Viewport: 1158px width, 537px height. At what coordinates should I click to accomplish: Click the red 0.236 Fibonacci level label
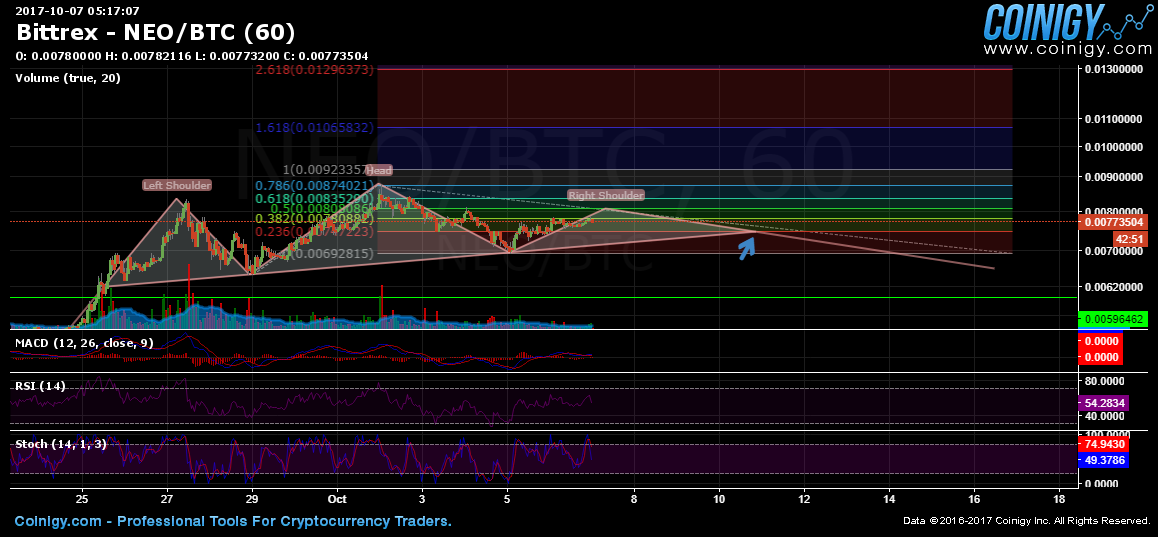(315, 232)
